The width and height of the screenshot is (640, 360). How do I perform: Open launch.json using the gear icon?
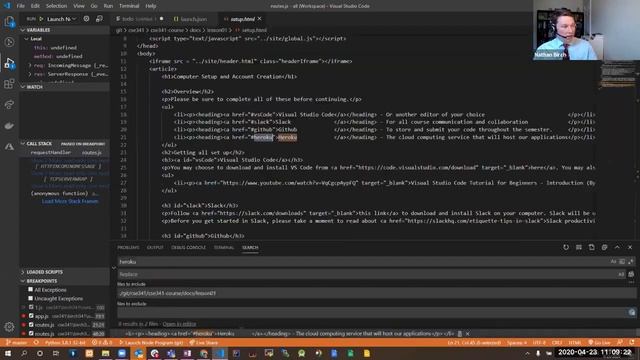point(87,19)
